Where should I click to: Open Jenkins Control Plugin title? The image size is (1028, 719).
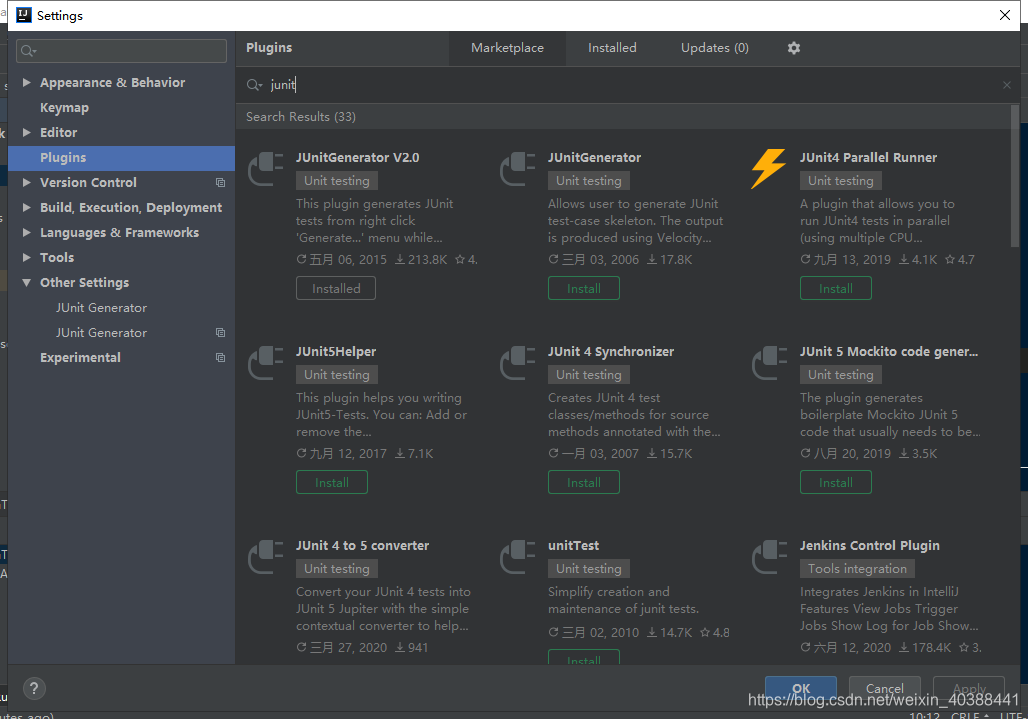[x=869, y=545]
